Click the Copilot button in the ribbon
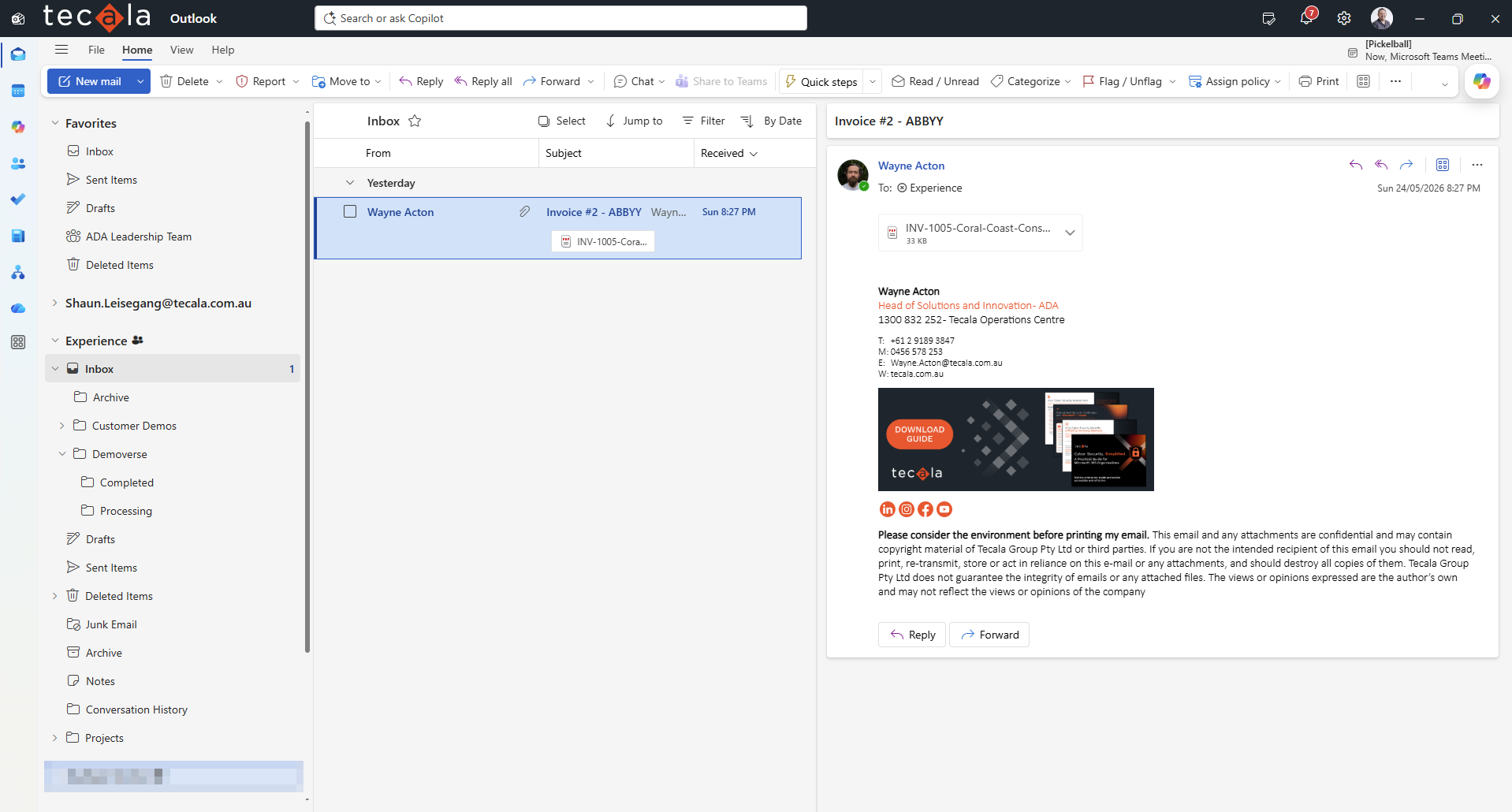1512x812 pixels. [1482, 81]
